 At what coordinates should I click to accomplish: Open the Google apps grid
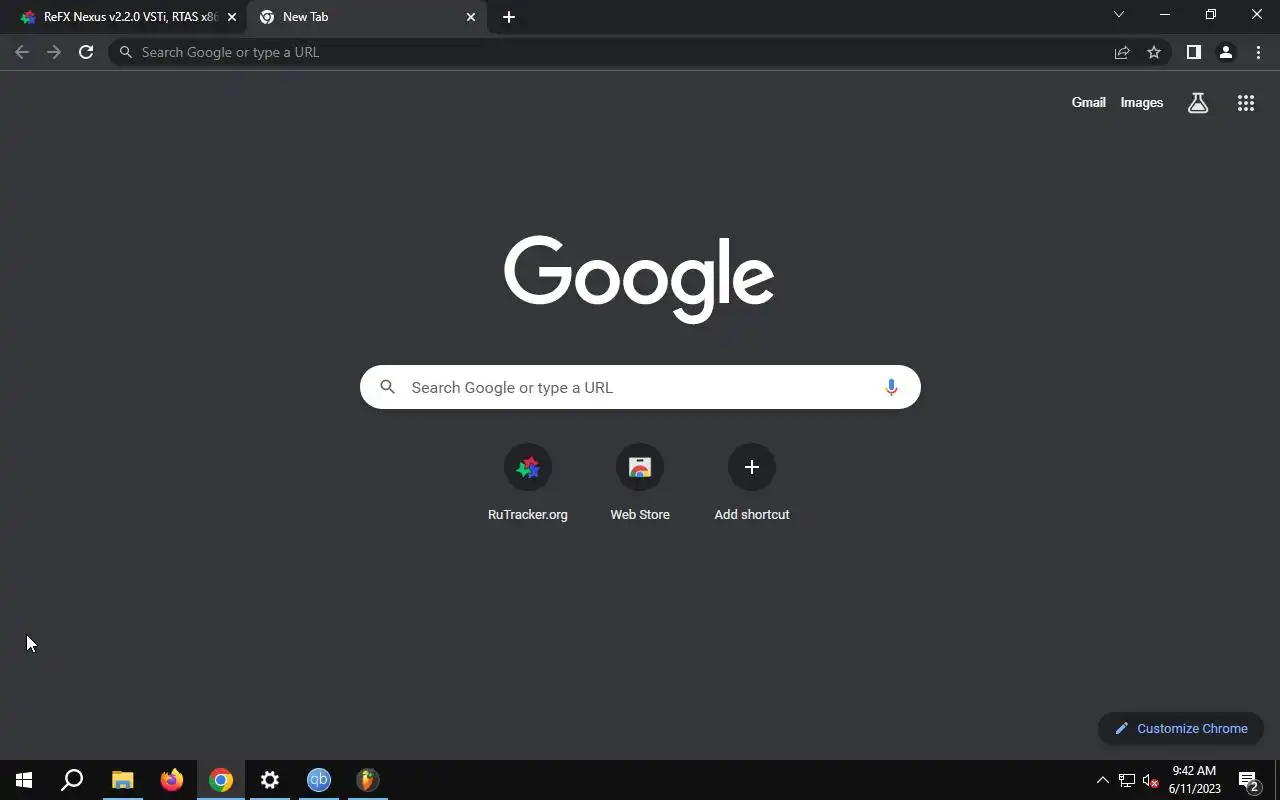pyautogui.click(x=1246, y=102)
